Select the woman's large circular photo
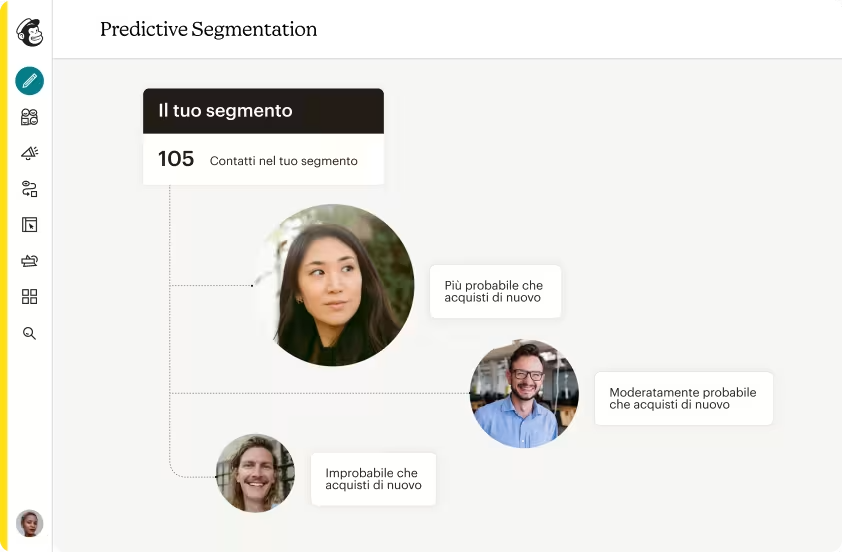Screen dimensions: 842x552 332,285
